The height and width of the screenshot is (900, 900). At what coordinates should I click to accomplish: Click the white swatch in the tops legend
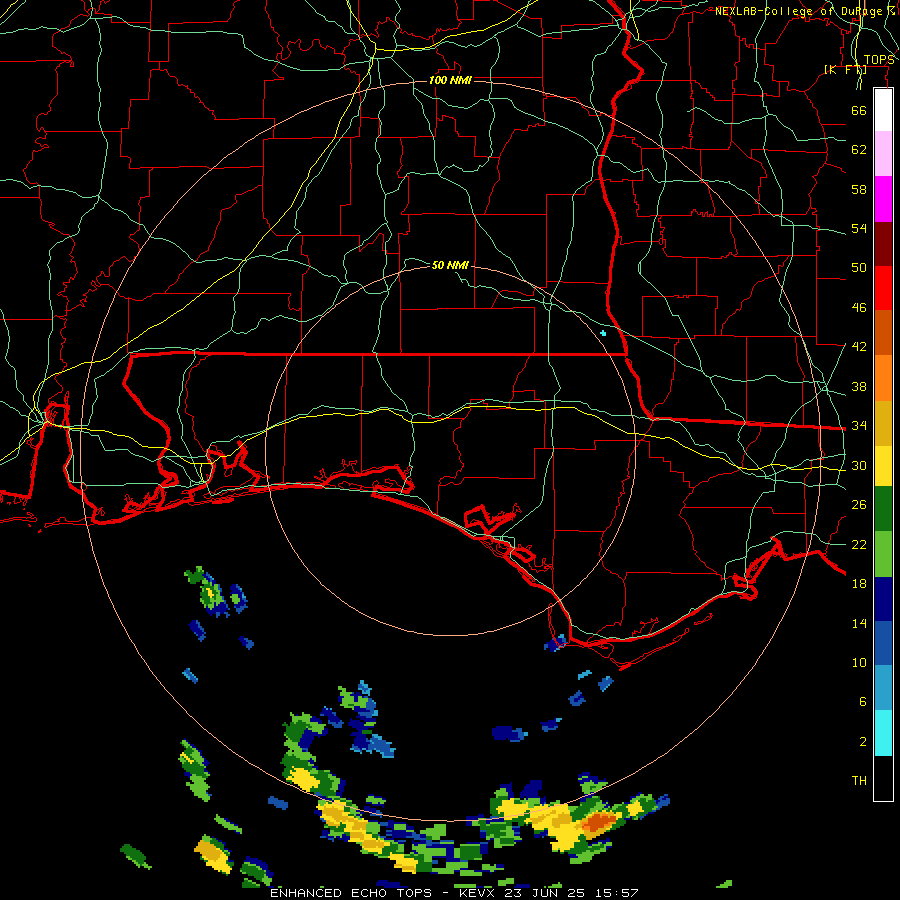[x=883, y=110]
